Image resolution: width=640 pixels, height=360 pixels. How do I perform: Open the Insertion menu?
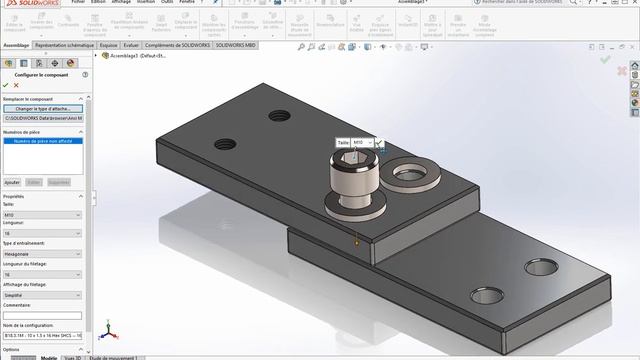click(146, 2)
